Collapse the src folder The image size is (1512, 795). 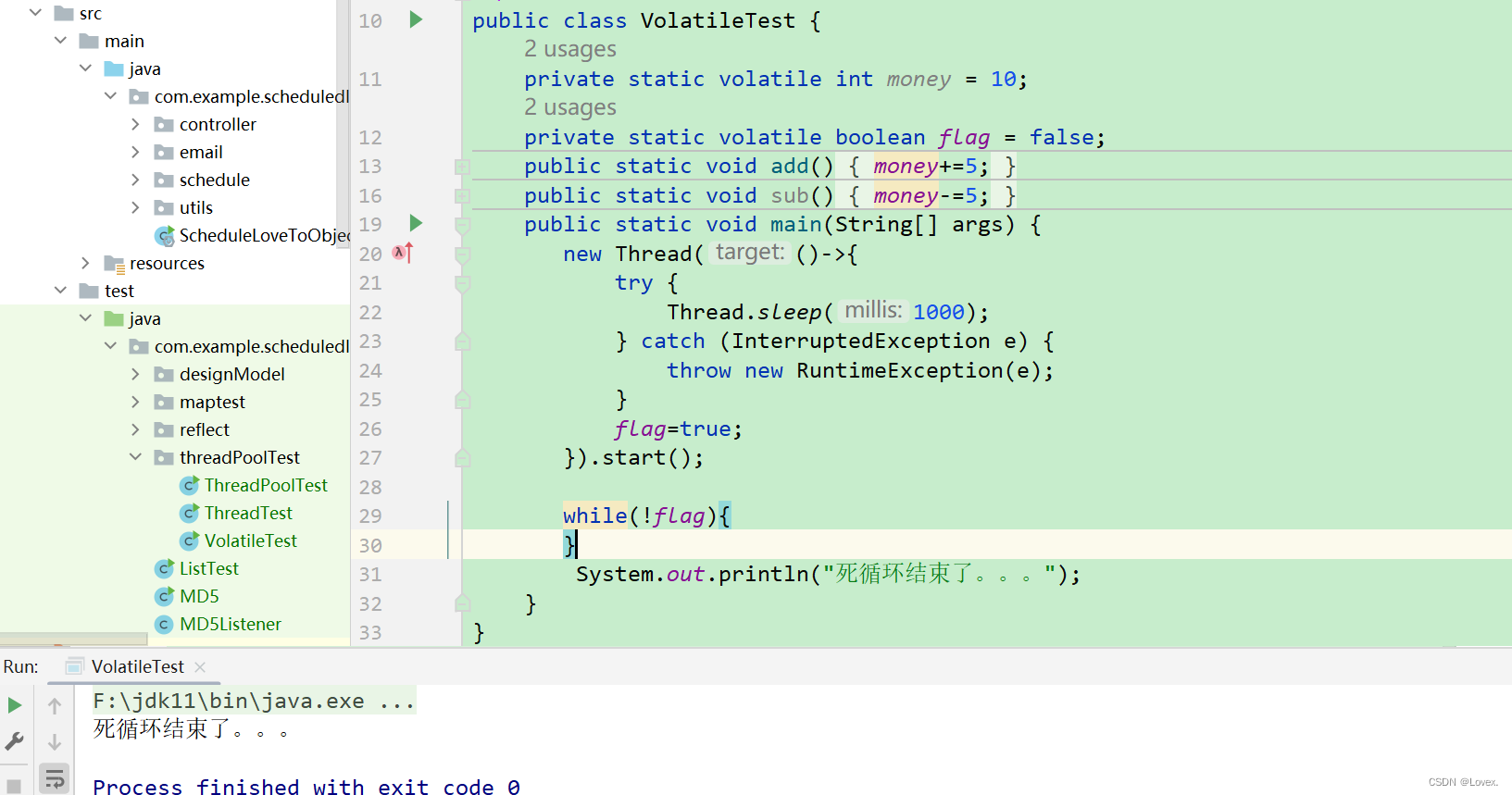pyautogui.click(x=36, y=13)
